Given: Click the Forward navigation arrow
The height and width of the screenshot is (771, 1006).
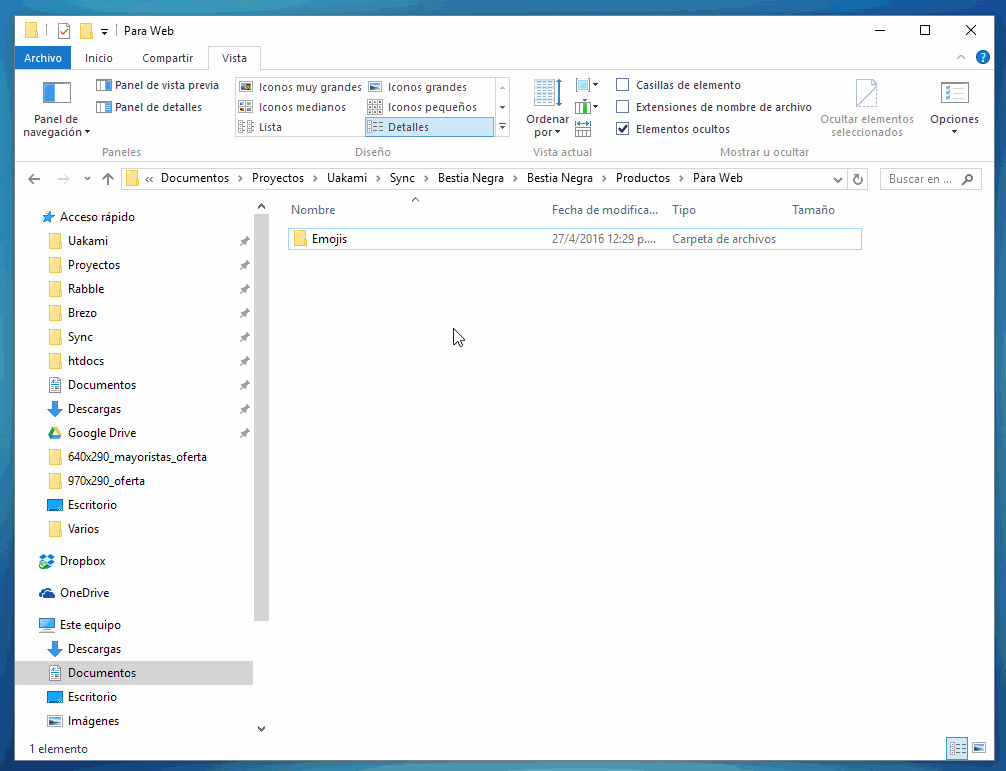Looking at the screenshot, I should [63, 179].
